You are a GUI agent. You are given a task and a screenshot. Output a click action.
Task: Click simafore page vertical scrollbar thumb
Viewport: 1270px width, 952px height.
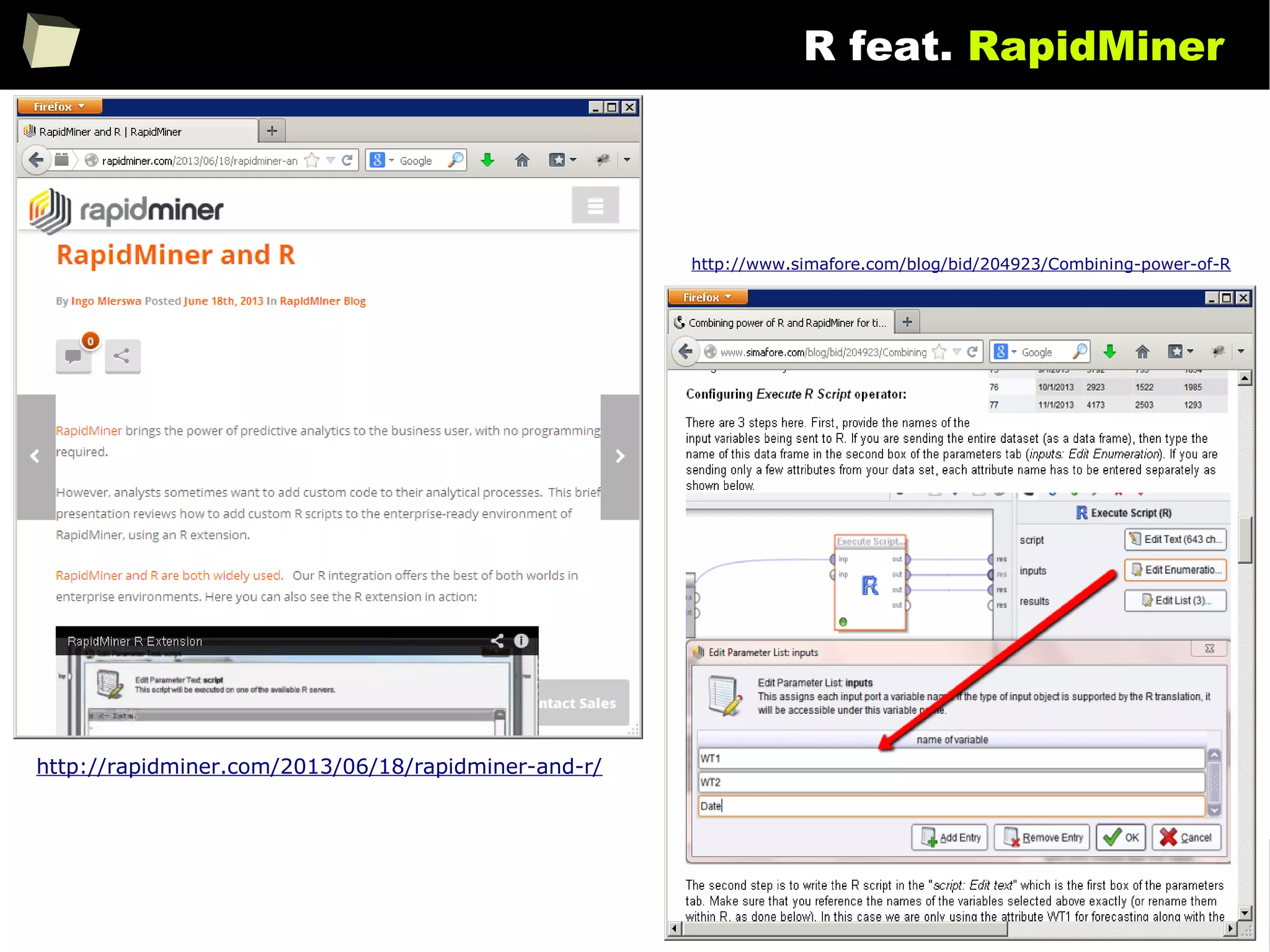tap(1245, 540)
